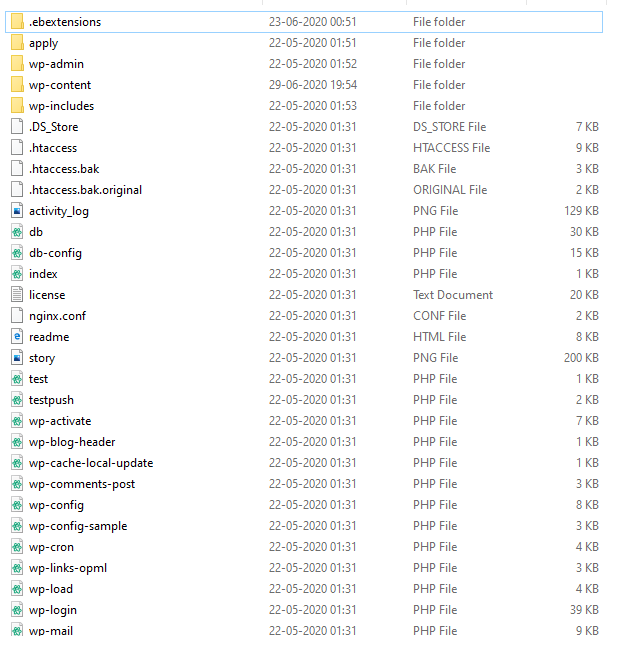Click the 30 KB size of db

point(584,231)
